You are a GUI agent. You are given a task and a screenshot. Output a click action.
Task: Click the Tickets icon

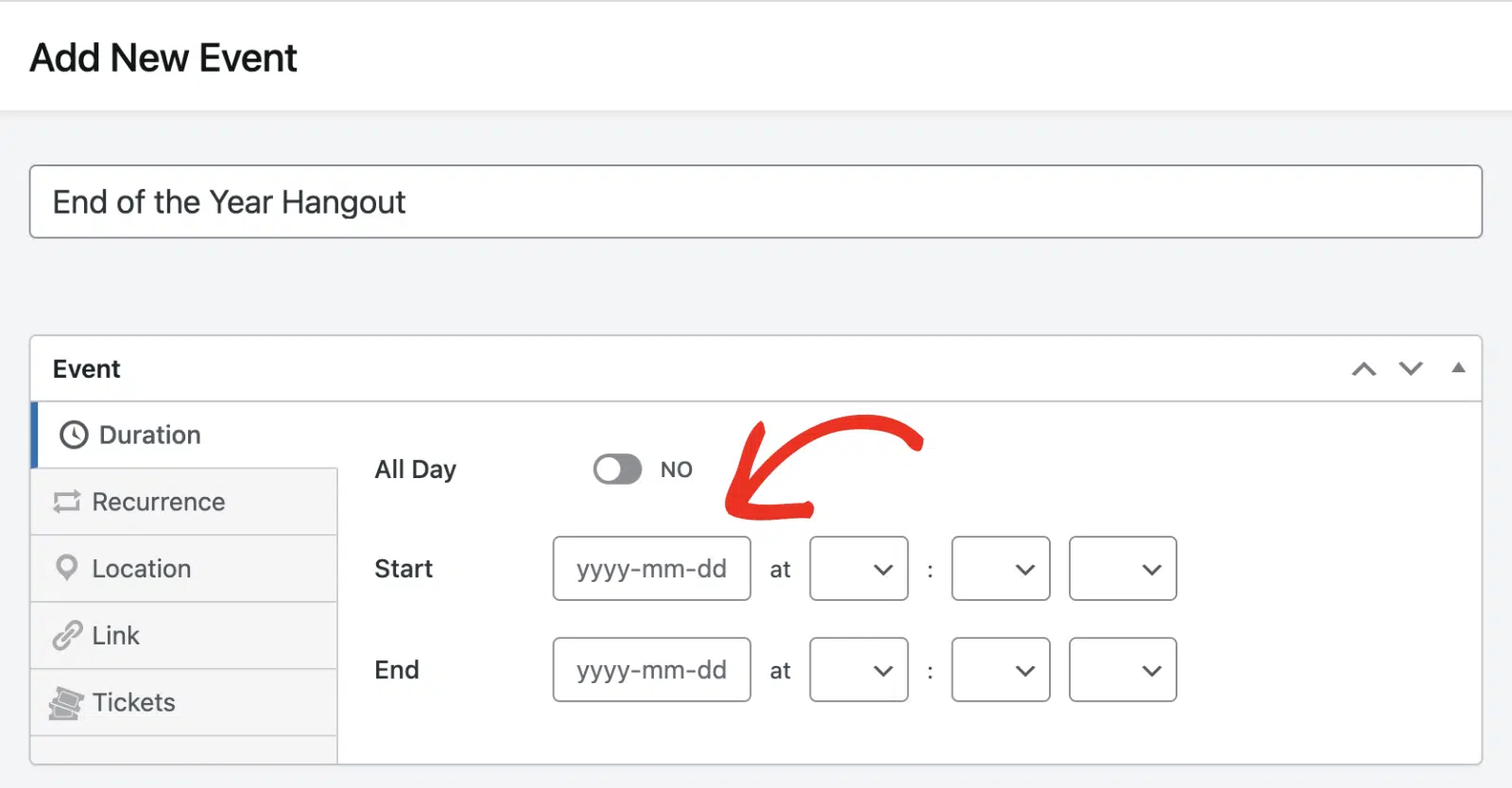click(66, 703)
